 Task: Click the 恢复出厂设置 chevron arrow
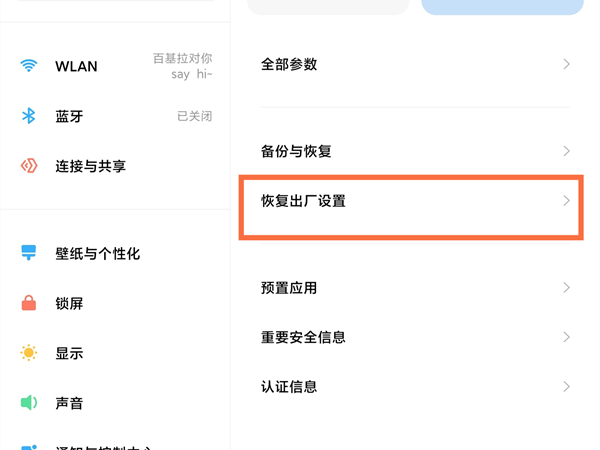pyautogui.click(x=566, y=201)
